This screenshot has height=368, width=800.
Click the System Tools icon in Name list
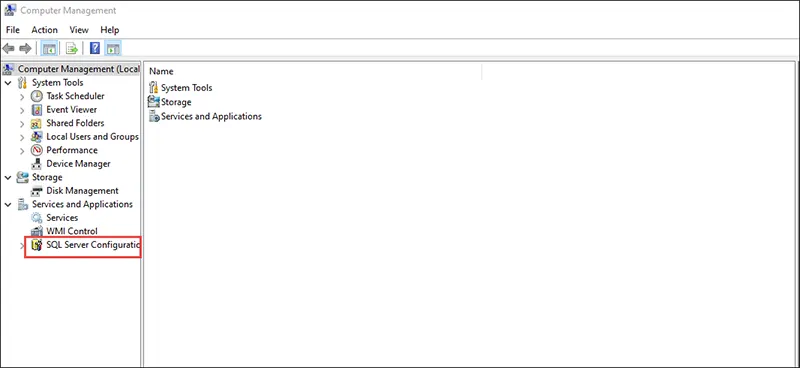point(154,87)
